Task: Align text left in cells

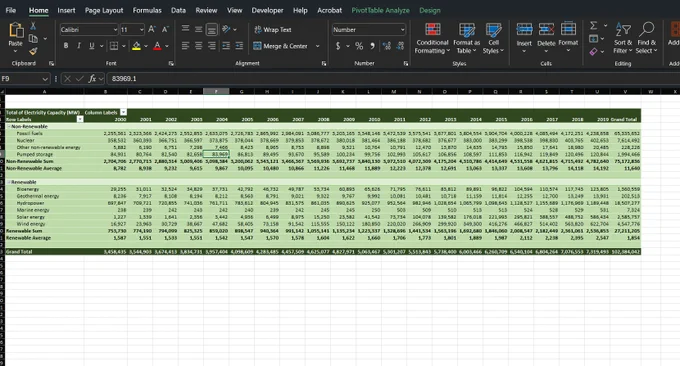Action: click(185, 46)
